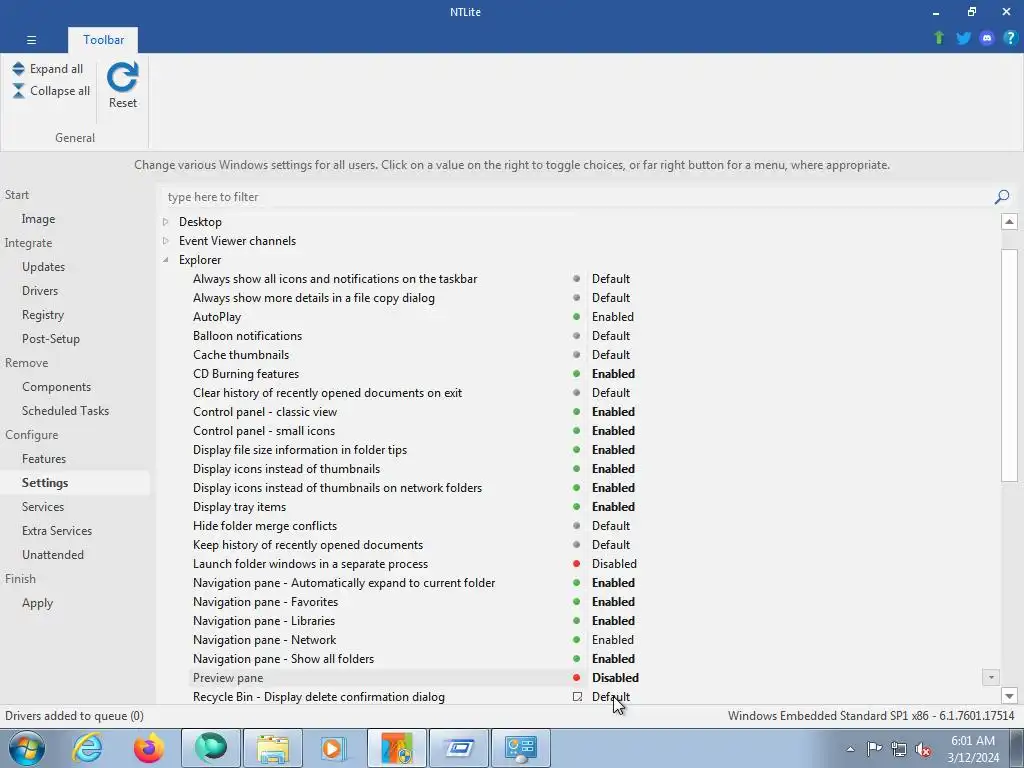The width and height of the screenshot is (1024, 768).
Task: Open Preview pane row dropdown arrow
Action: tap(991, 678)
